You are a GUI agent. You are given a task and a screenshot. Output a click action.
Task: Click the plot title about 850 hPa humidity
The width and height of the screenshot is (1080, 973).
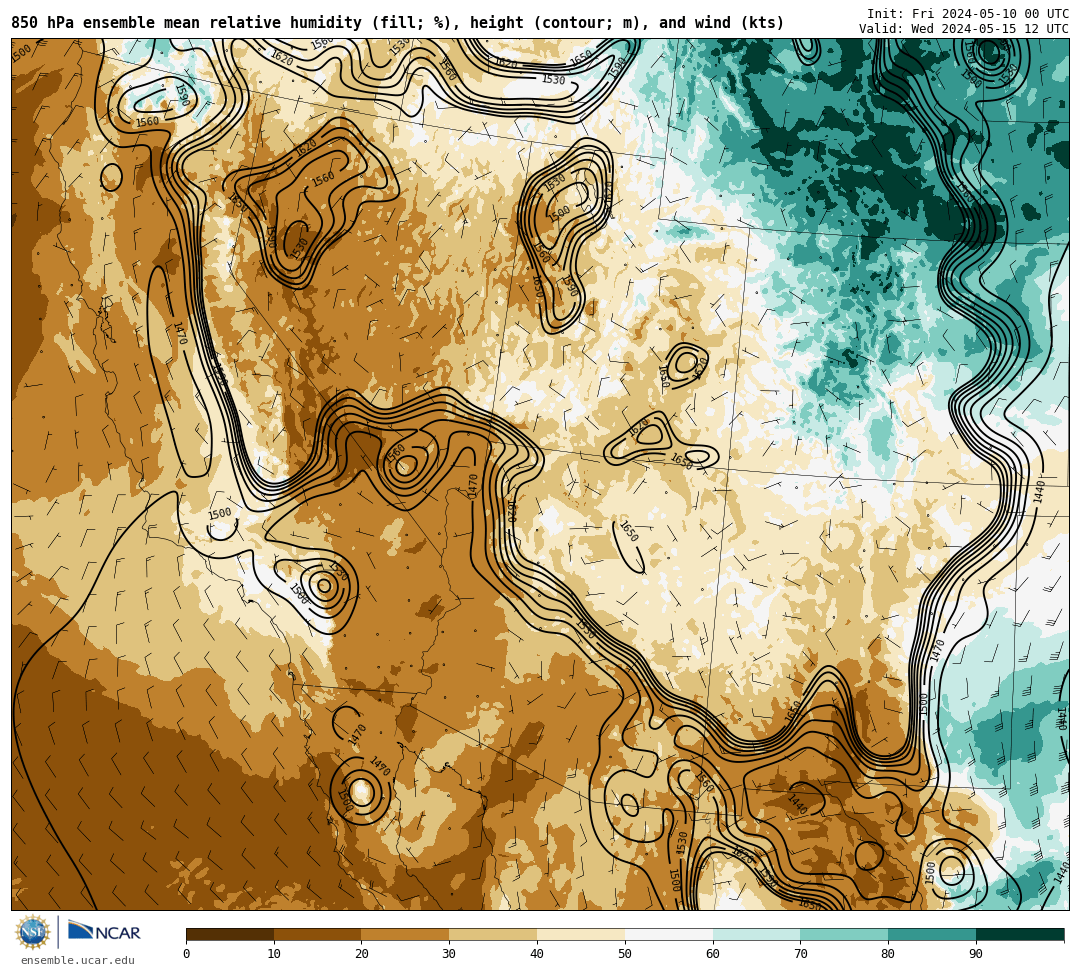pos(397,23)
